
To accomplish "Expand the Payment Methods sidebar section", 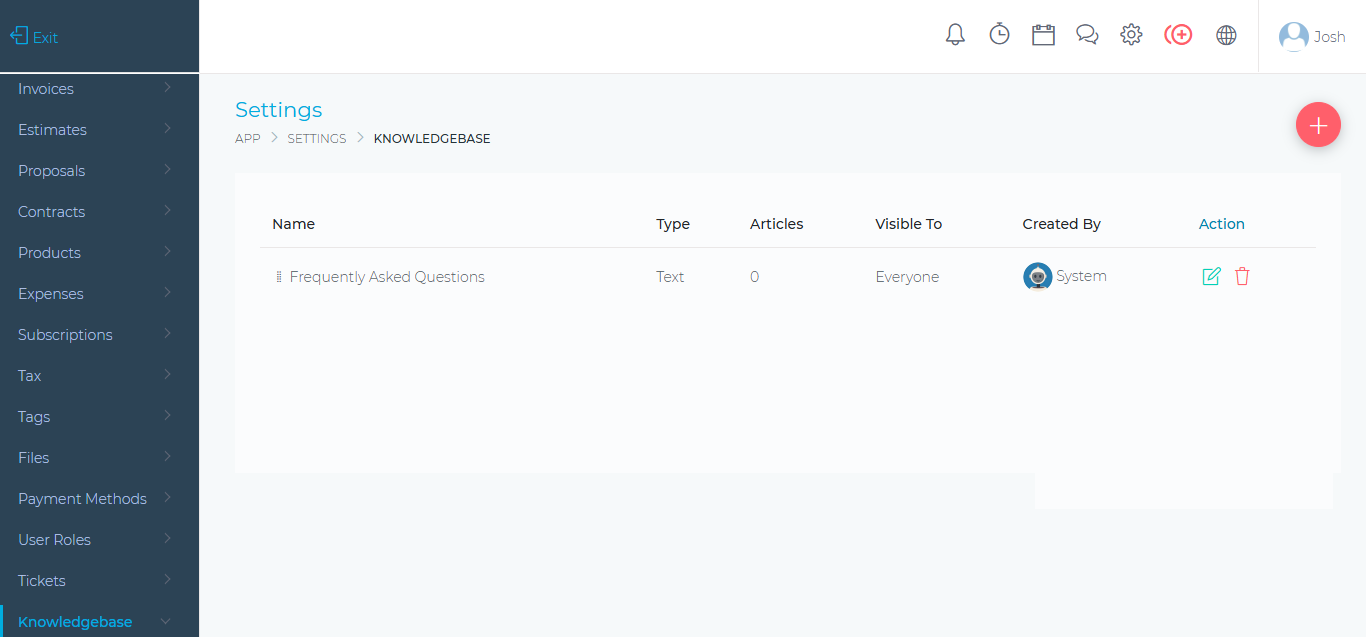I will (95, 499).
